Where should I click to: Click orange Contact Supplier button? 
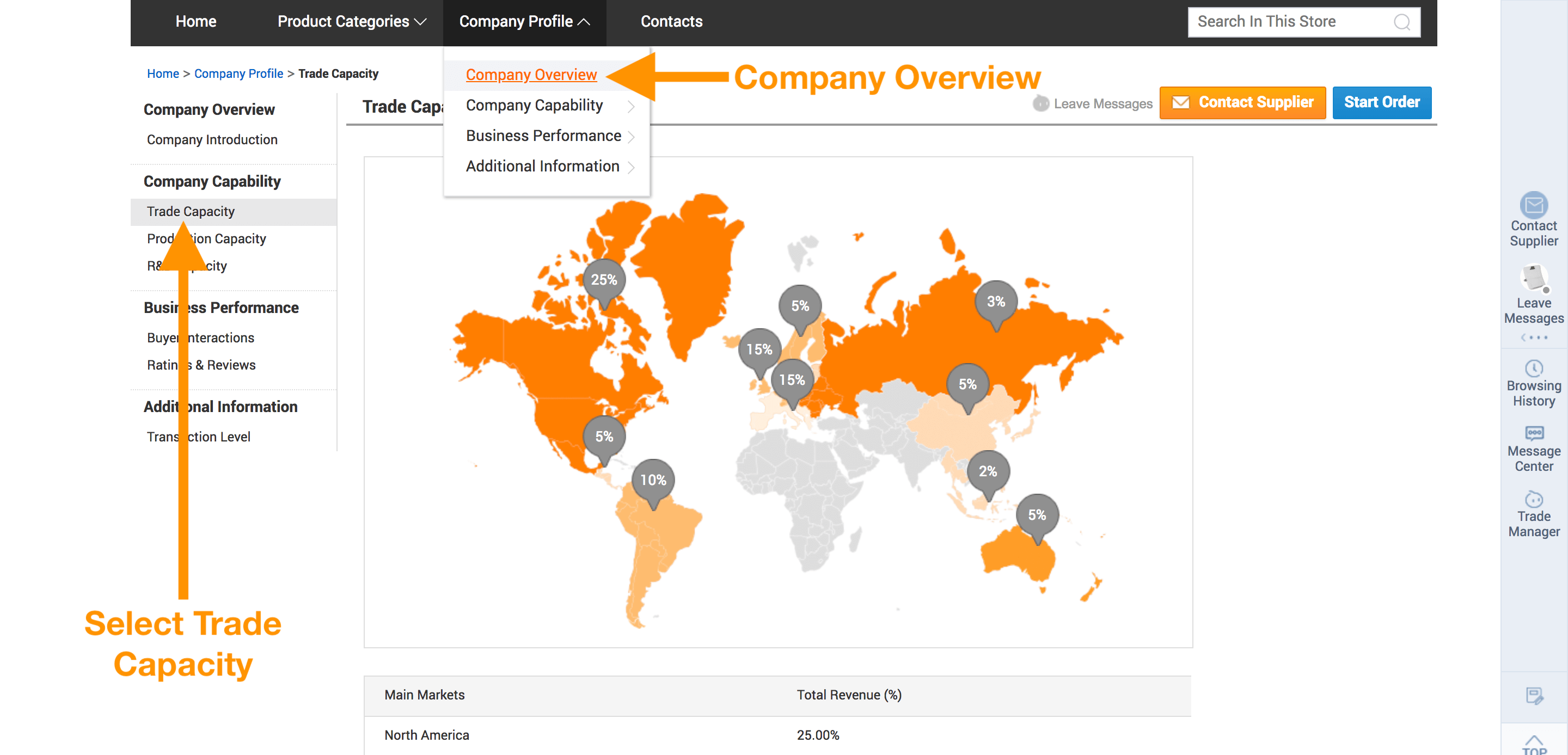pos(1242,102)
